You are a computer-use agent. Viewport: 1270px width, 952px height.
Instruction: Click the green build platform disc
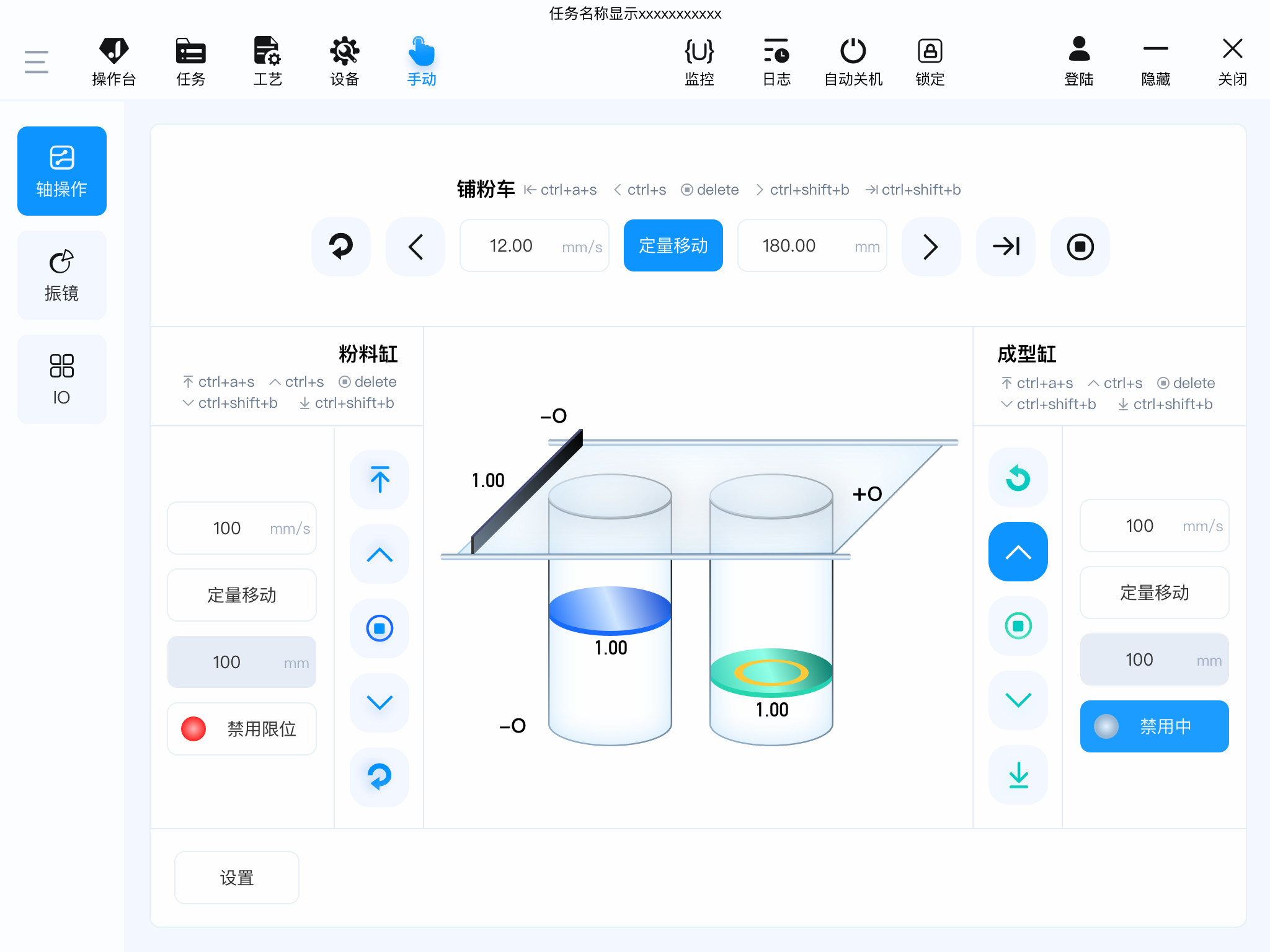[x=771, y=672]
